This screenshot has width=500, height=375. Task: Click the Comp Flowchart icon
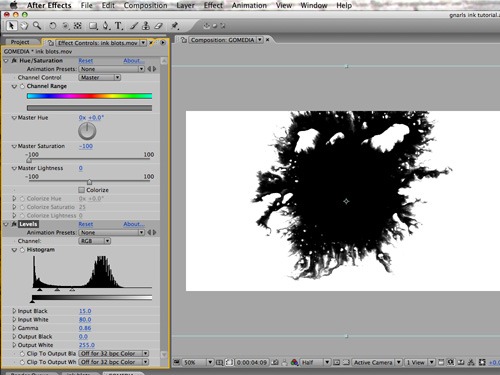pyautogui.click(x=471, y=362)
